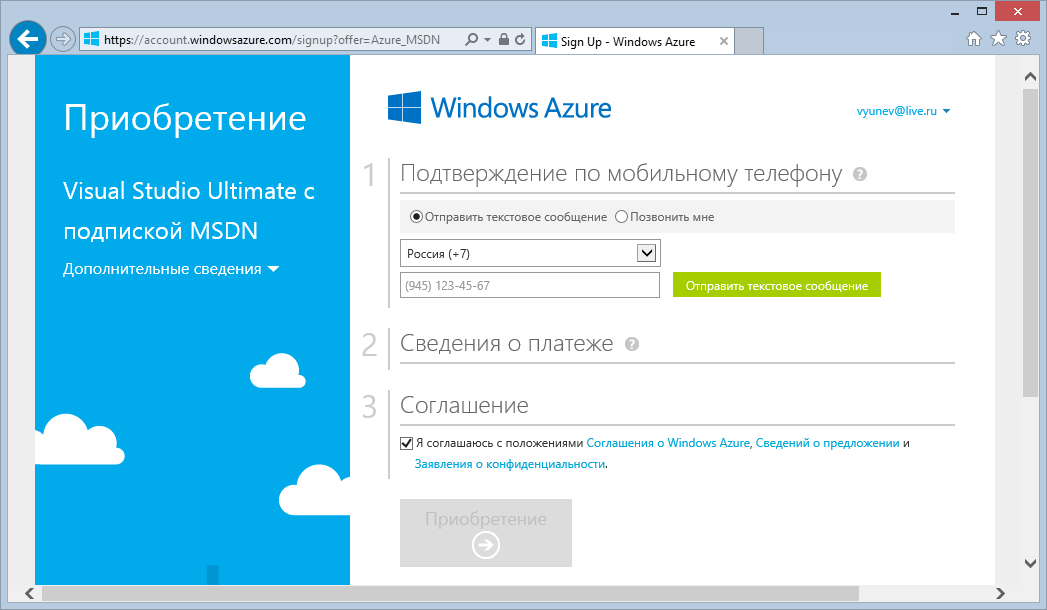1047x610 pixels.
Task: Click the Подтверждение по мобильному телефону heading
Action: (621, 174)
